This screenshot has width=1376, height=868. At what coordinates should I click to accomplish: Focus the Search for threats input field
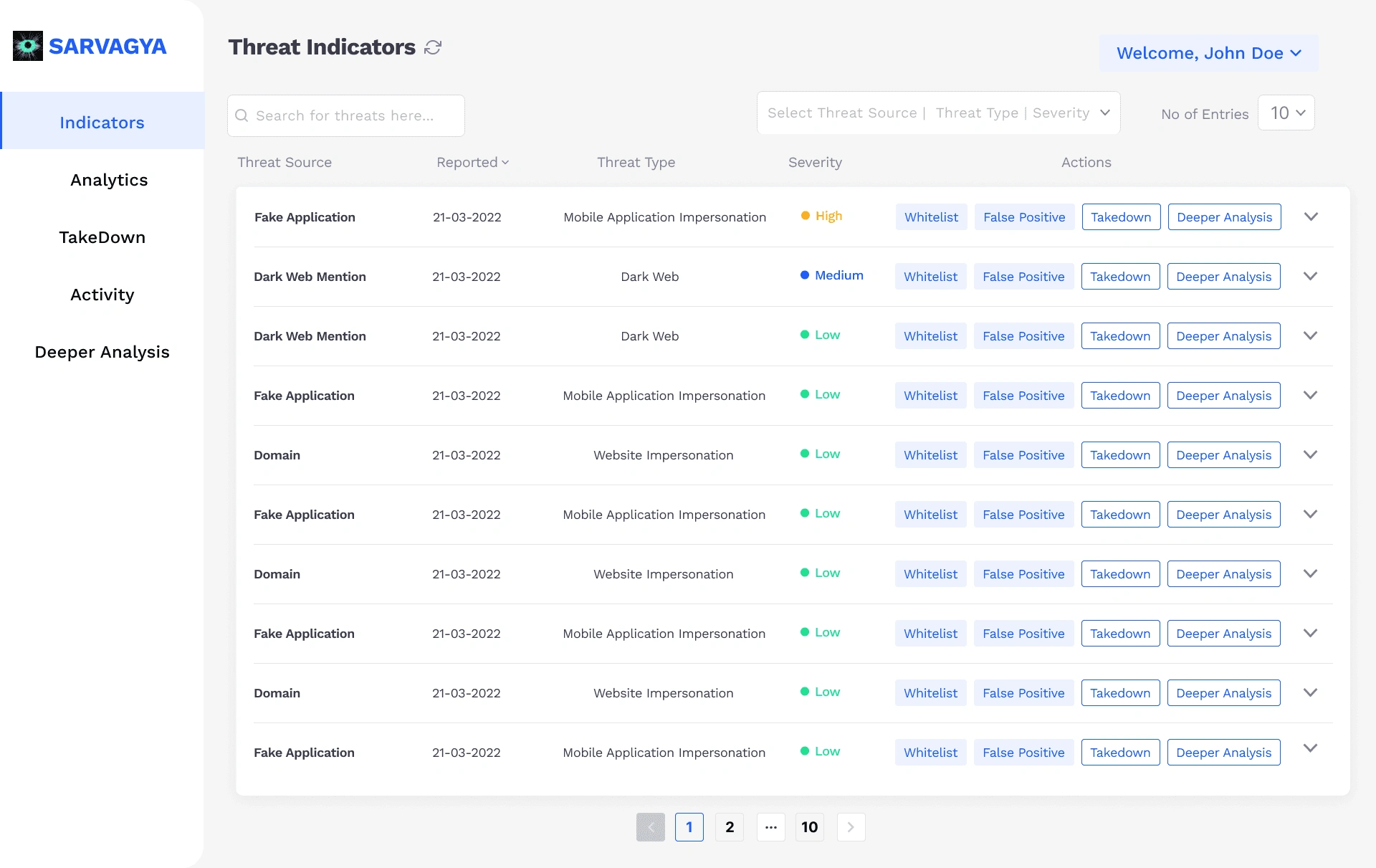(346, 115)
